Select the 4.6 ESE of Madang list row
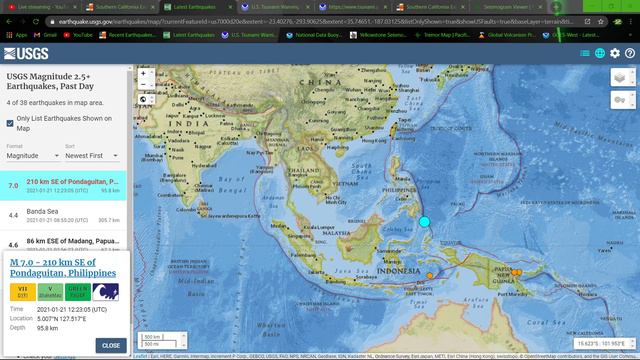The width and height of the screenshot is (640, 360). click(x=63, y=242)
